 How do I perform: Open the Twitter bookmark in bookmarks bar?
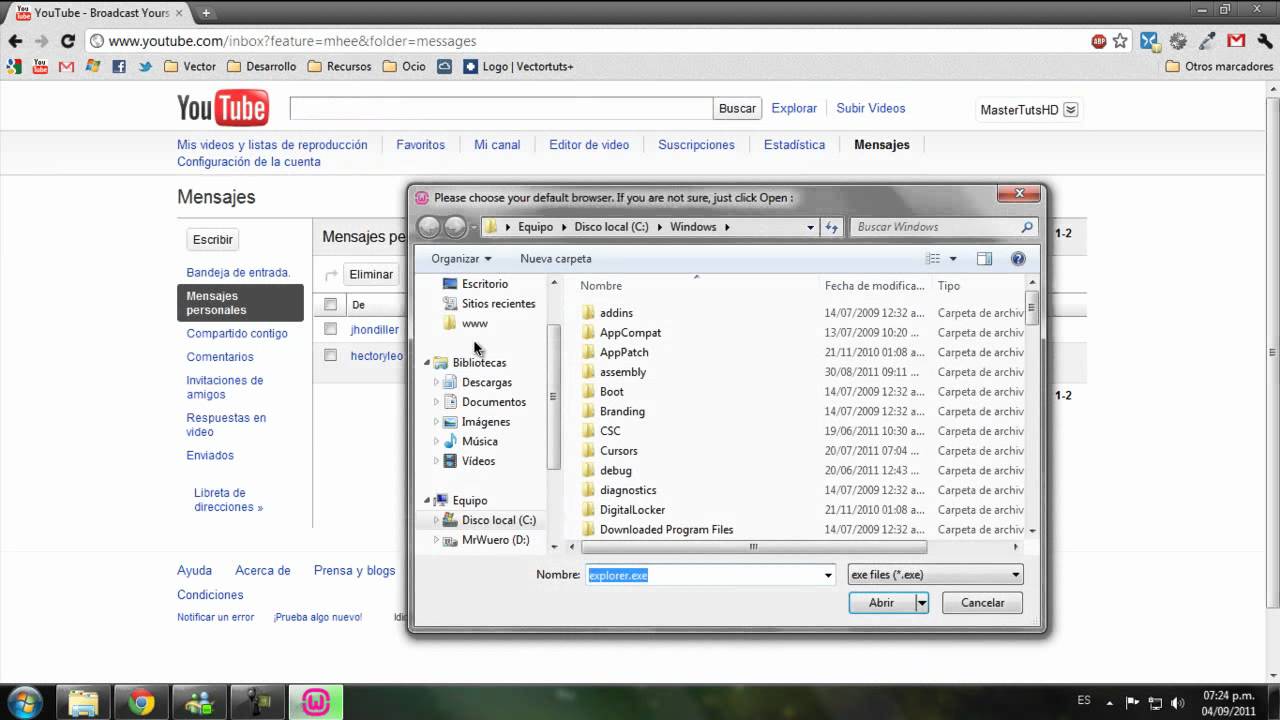[x=145, y=67]
